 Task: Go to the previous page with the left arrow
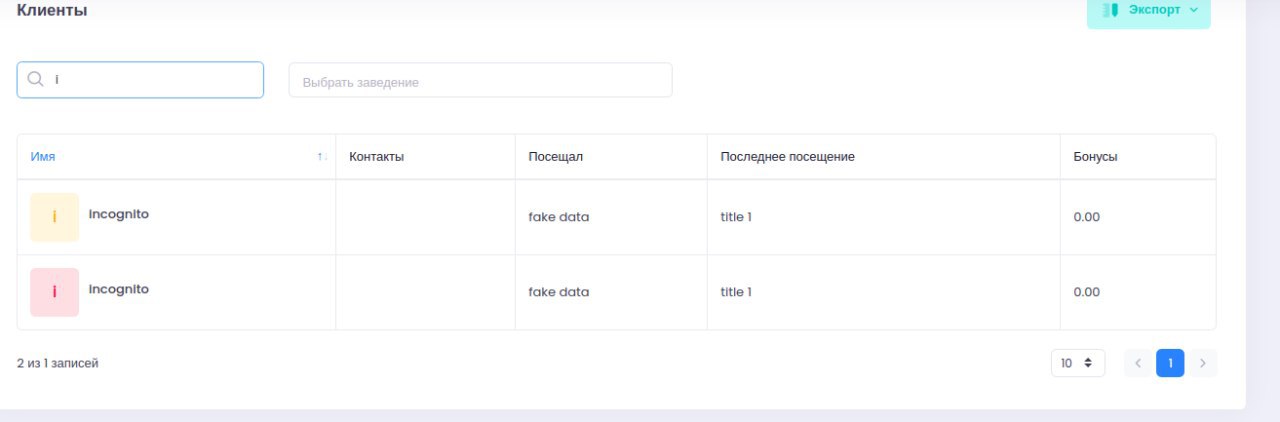point(1138,363)
